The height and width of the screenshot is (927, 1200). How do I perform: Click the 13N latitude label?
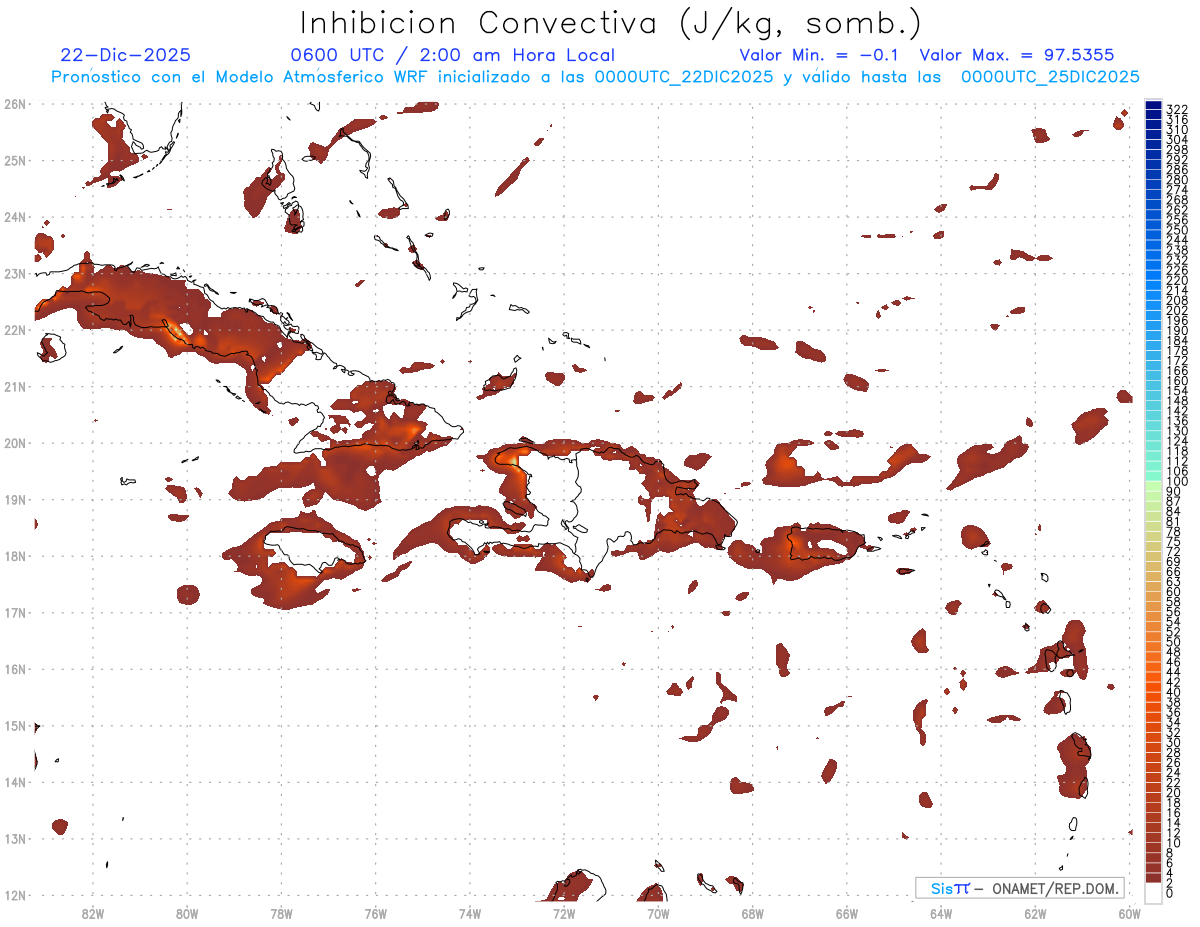pos(14,838)
